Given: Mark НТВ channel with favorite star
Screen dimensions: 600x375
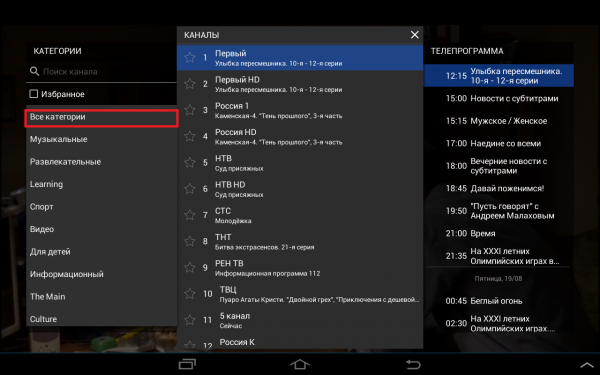Looking at the screenshot, I should pyautogui.click(x=190, y=163).
